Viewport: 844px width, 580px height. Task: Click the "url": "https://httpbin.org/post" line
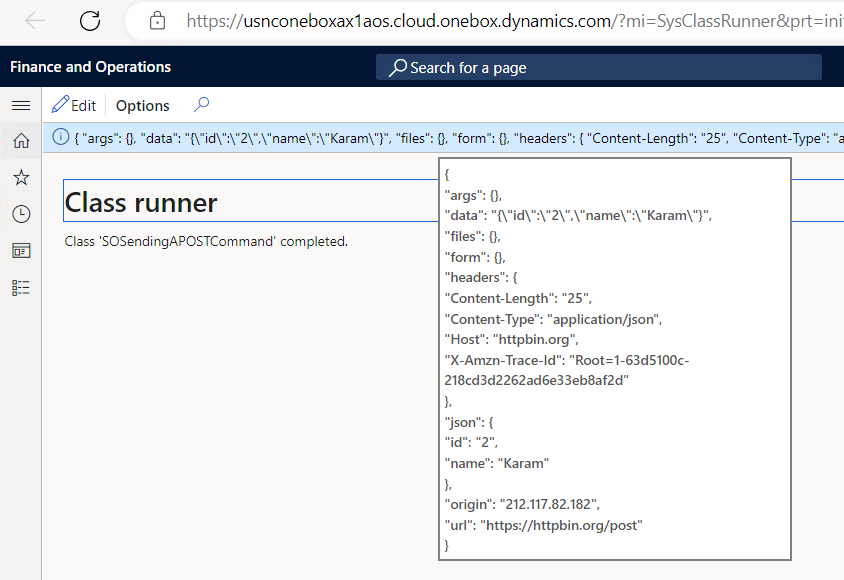coord(544,525)
